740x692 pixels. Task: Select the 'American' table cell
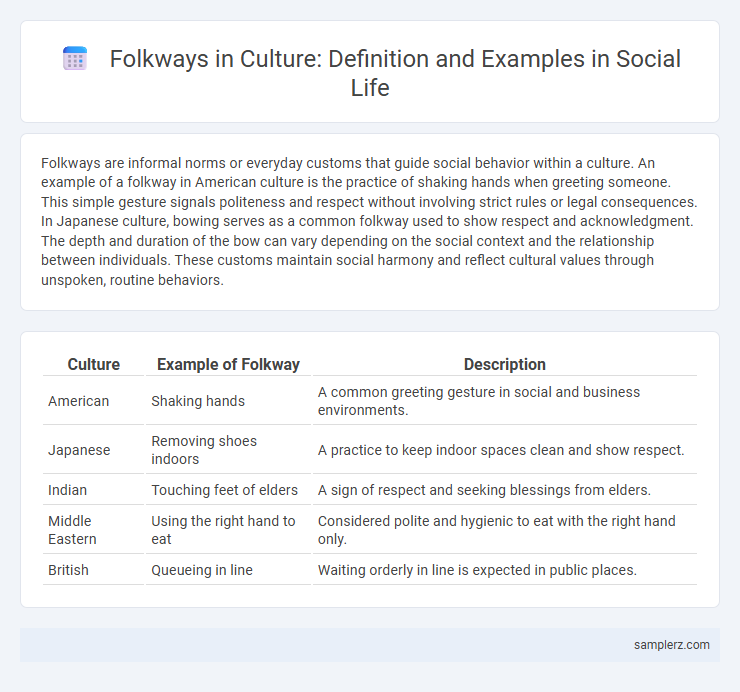93,401
